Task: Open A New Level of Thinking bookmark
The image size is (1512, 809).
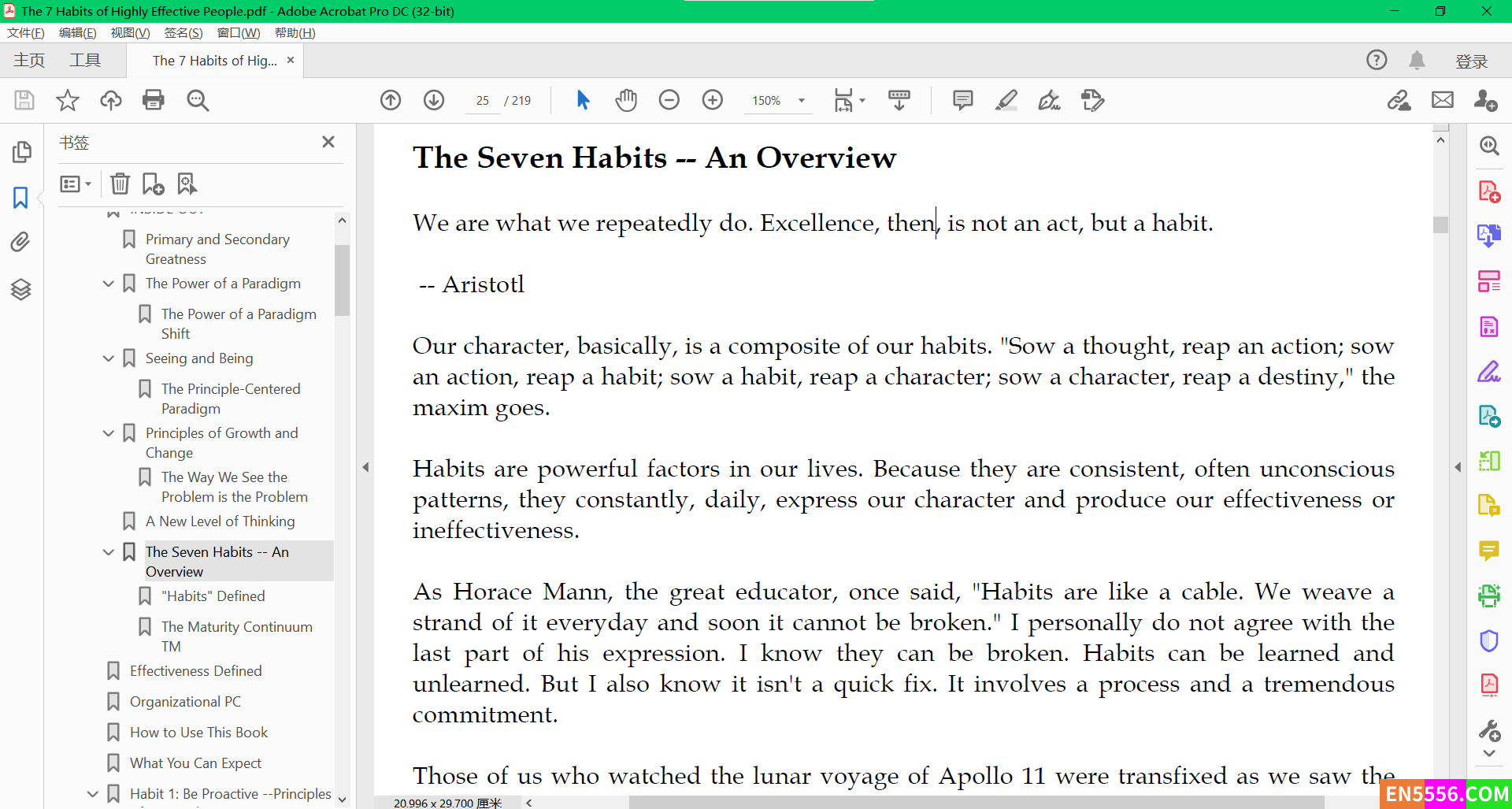Action: click(x=220, y=521)
